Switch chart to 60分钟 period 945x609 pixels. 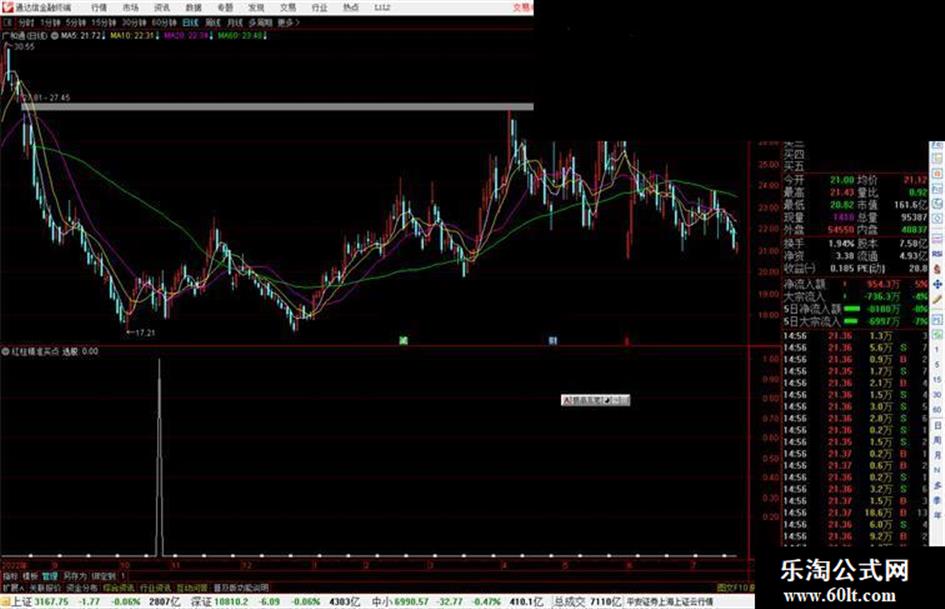pos(164,22)
